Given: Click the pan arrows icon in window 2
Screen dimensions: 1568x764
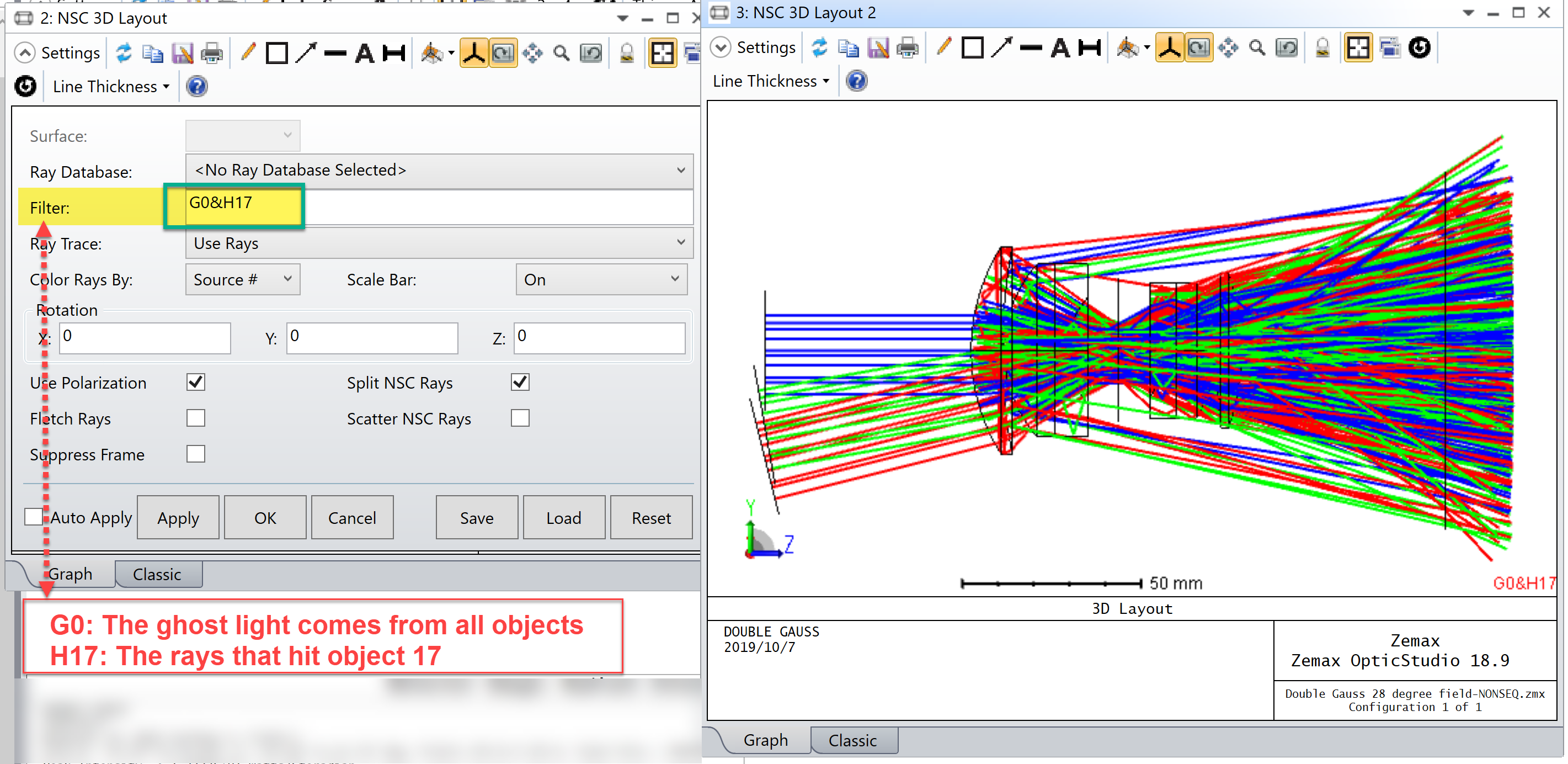Looking at the screenshot, I should pos(532,53).
